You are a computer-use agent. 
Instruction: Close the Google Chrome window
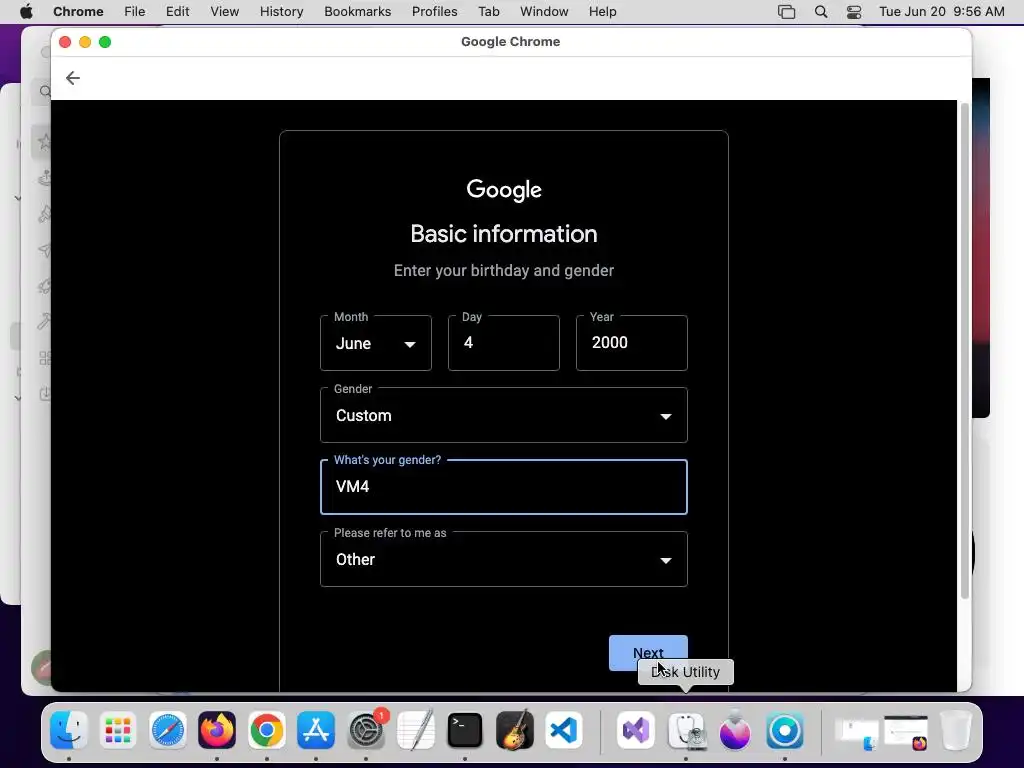coord(65,42)
